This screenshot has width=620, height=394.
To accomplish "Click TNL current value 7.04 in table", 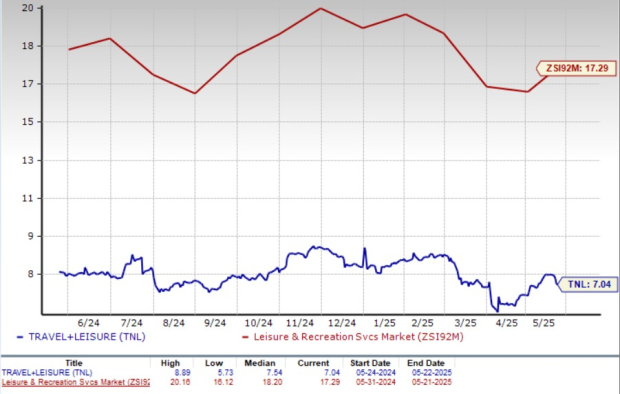I will [332, 373].
